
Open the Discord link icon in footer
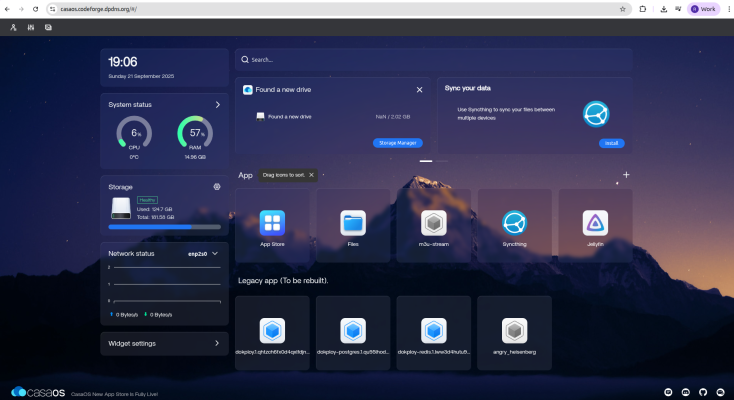click(x=686, y=392)
